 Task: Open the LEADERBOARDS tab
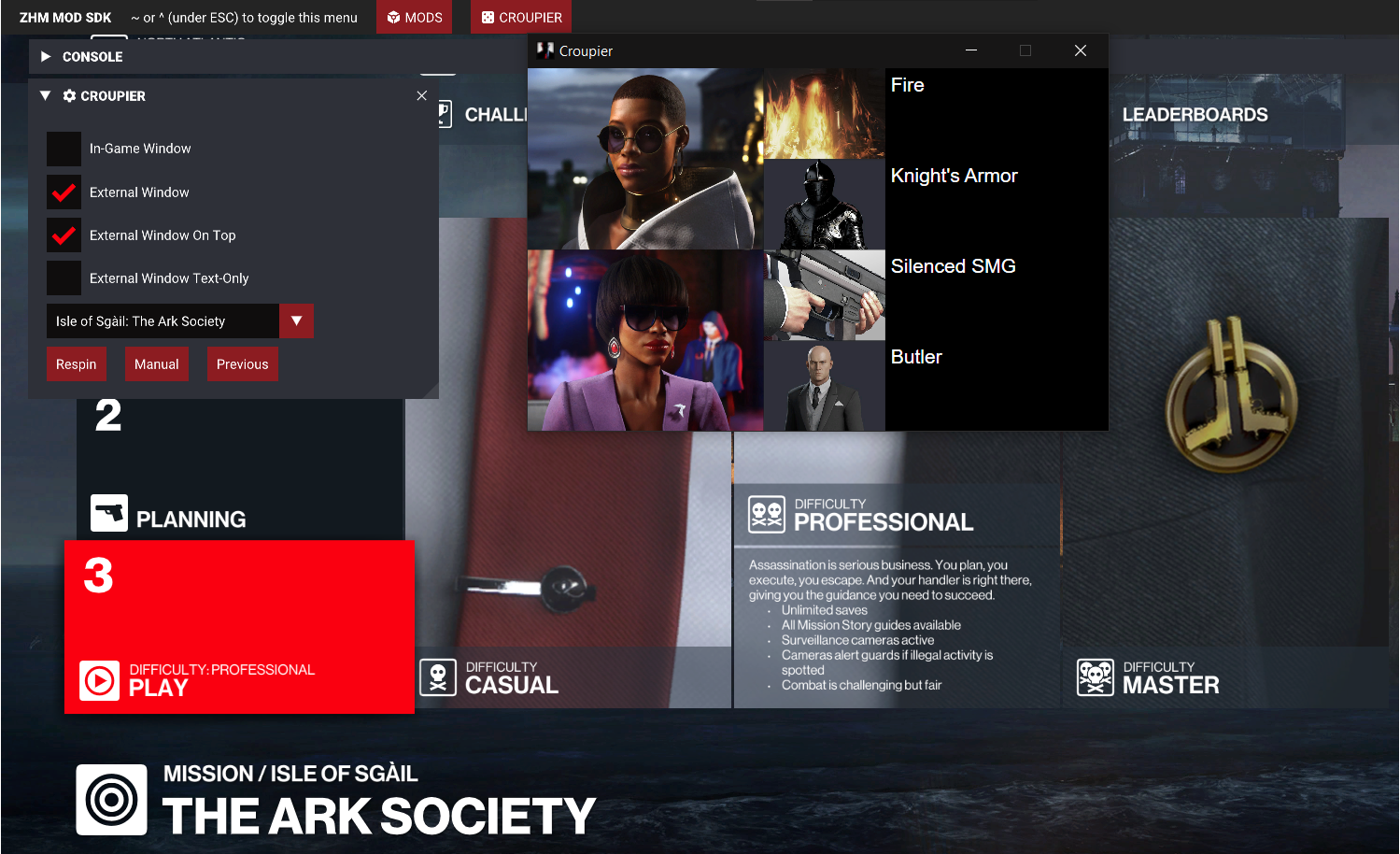click(x=1195, y=115)
